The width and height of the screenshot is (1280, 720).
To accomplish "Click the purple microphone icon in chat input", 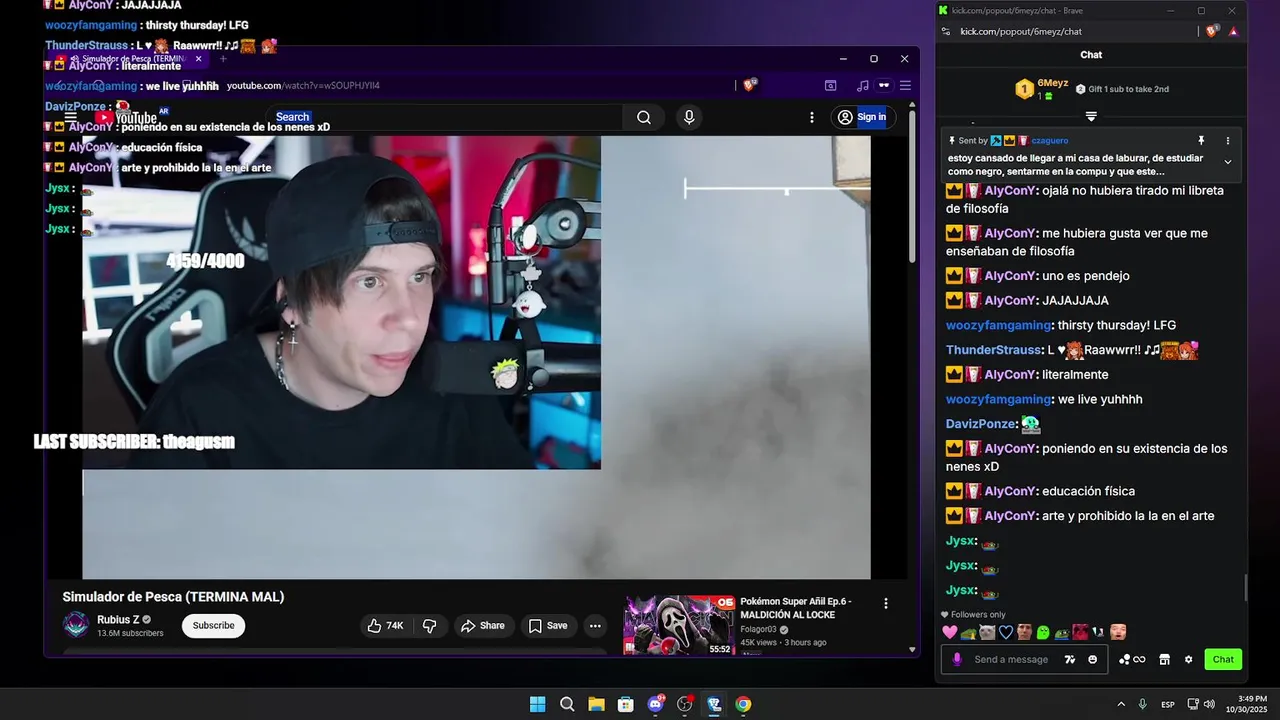I will pyautogui.click(x=957, y=659).
